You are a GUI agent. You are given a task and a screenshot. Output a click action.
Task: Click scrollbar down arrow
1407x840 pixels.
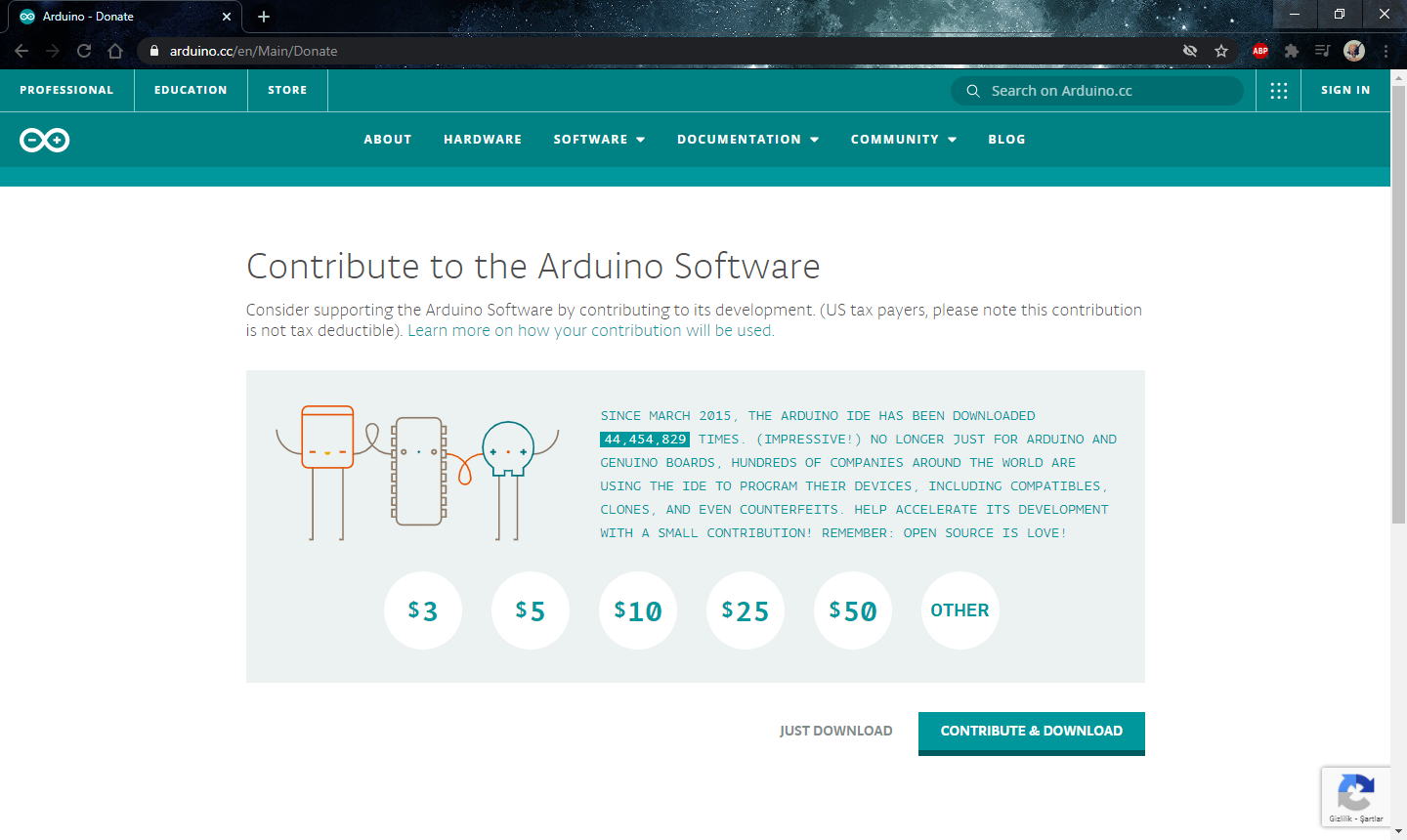point(1398,832)
